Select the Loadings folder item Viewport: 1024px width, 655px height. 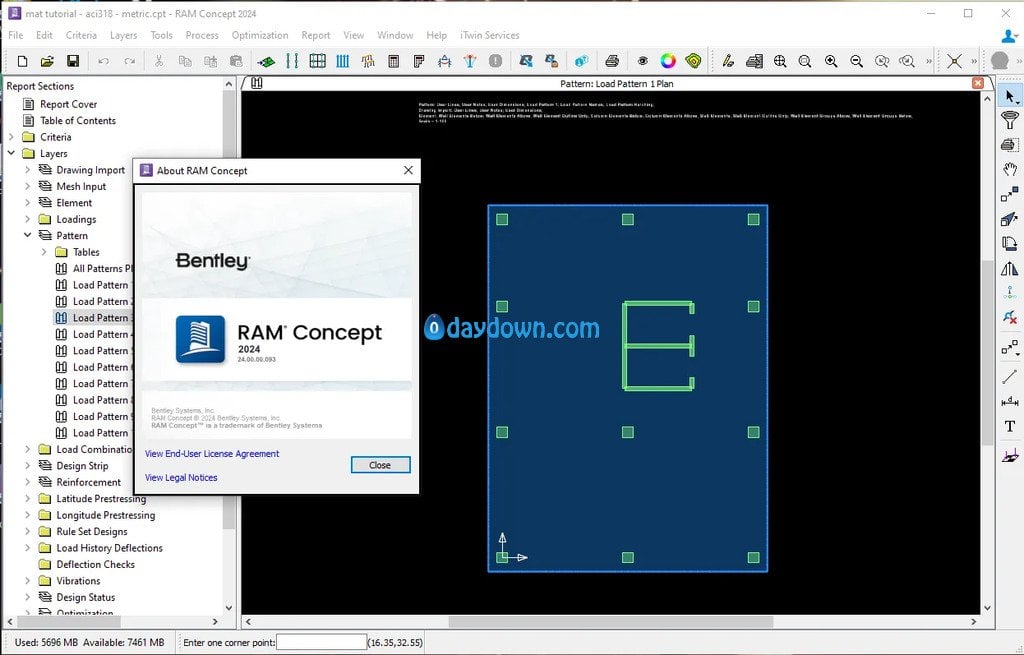pos(76,219)
